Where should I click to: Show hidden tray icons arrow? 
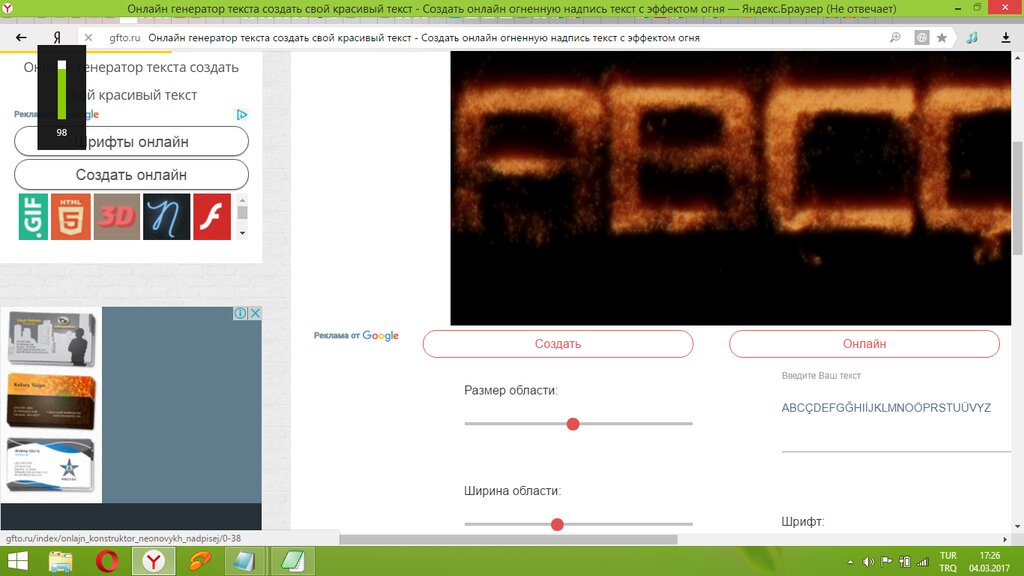[x=850, y=562]
